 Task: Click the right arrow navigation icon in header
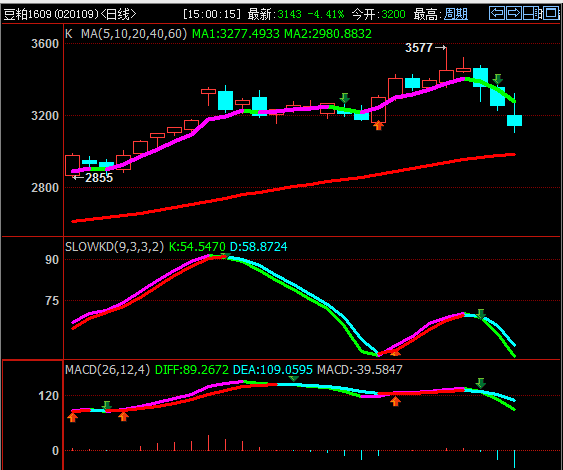coord(514,13)
